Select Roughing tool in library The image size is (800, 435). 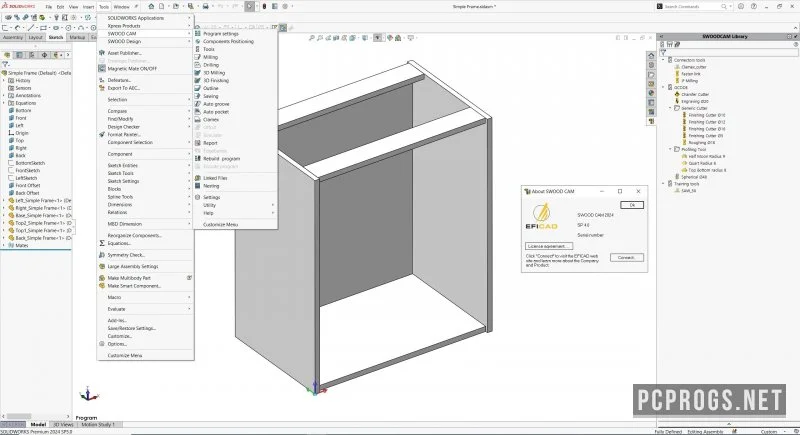701,143
